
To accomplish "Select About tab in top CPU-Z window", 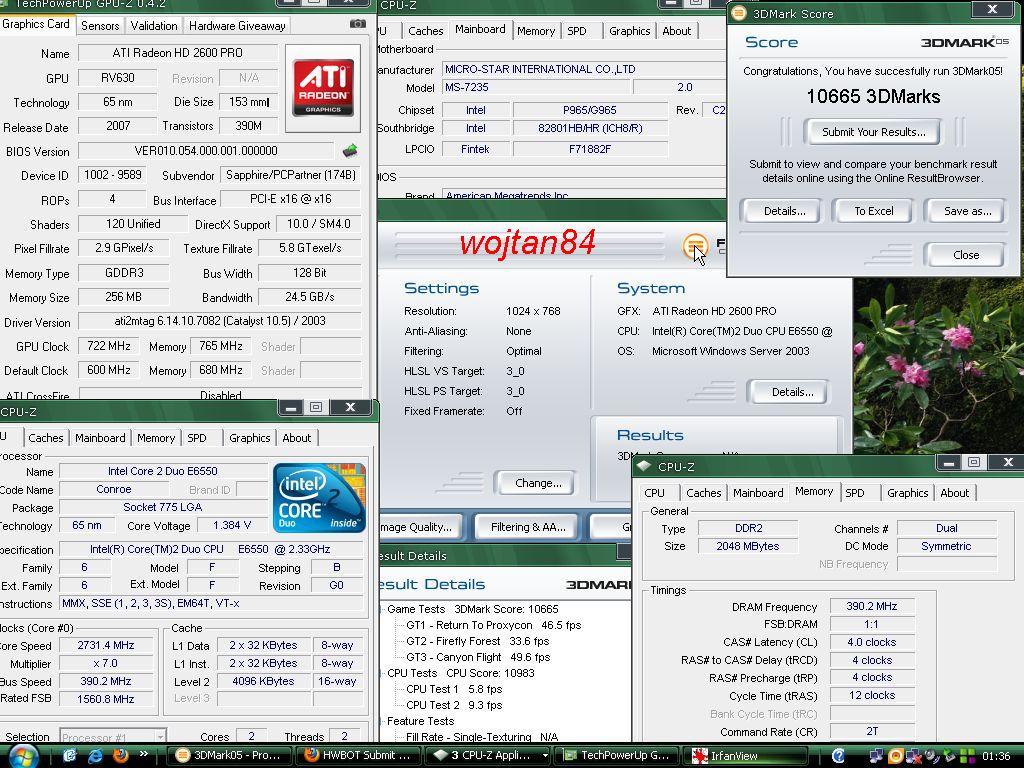I will (677, 31).
